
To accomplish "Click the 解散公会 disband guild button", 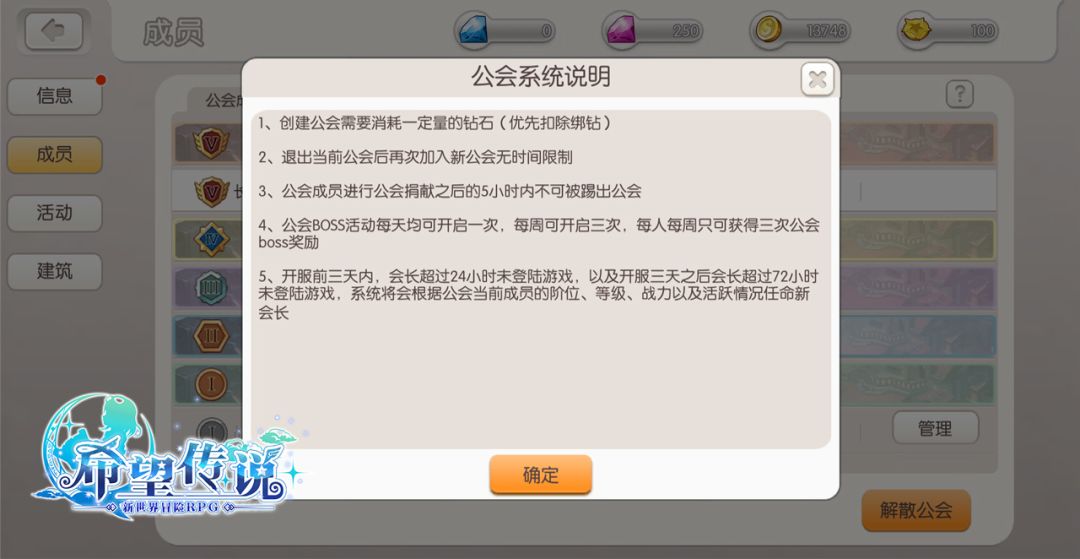I will click(916, 510).
